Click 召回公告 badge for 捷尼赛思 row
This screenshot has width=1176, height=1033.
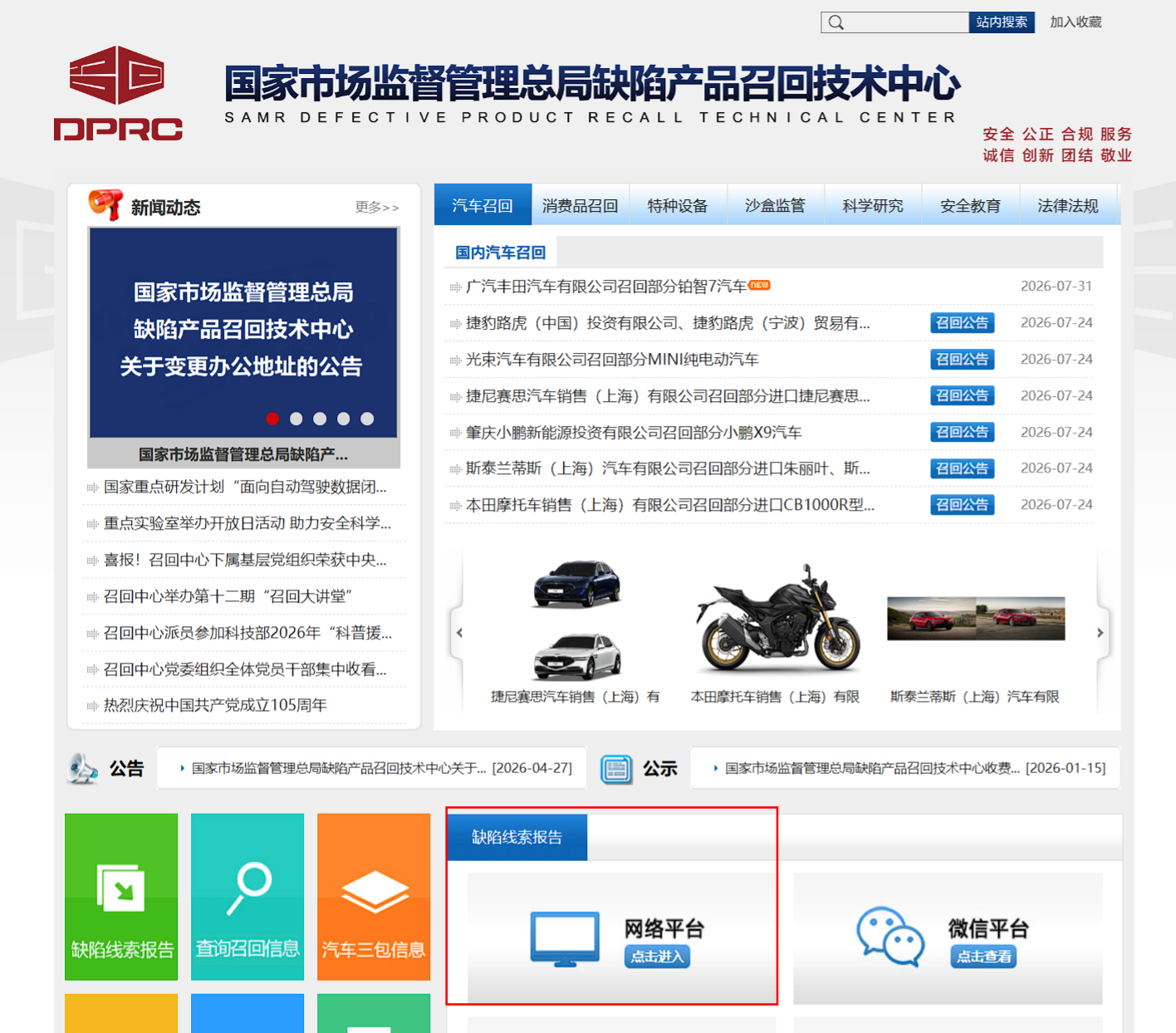pyautogui.click(x=963, y=396)
